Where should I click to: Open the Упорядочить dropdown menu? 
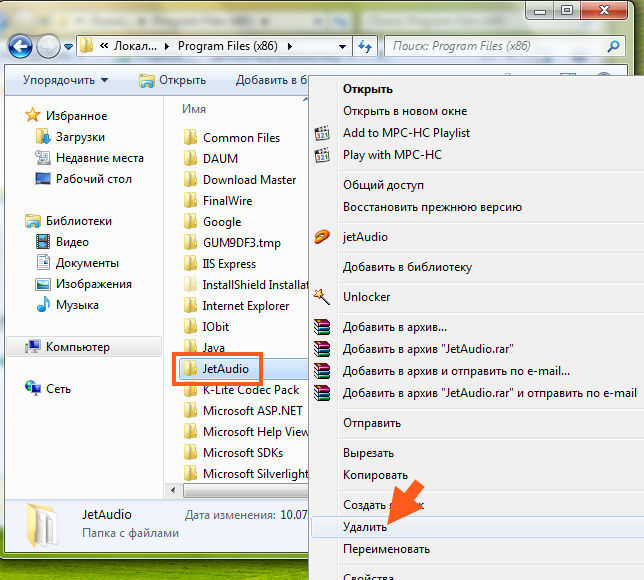point(65,80)
